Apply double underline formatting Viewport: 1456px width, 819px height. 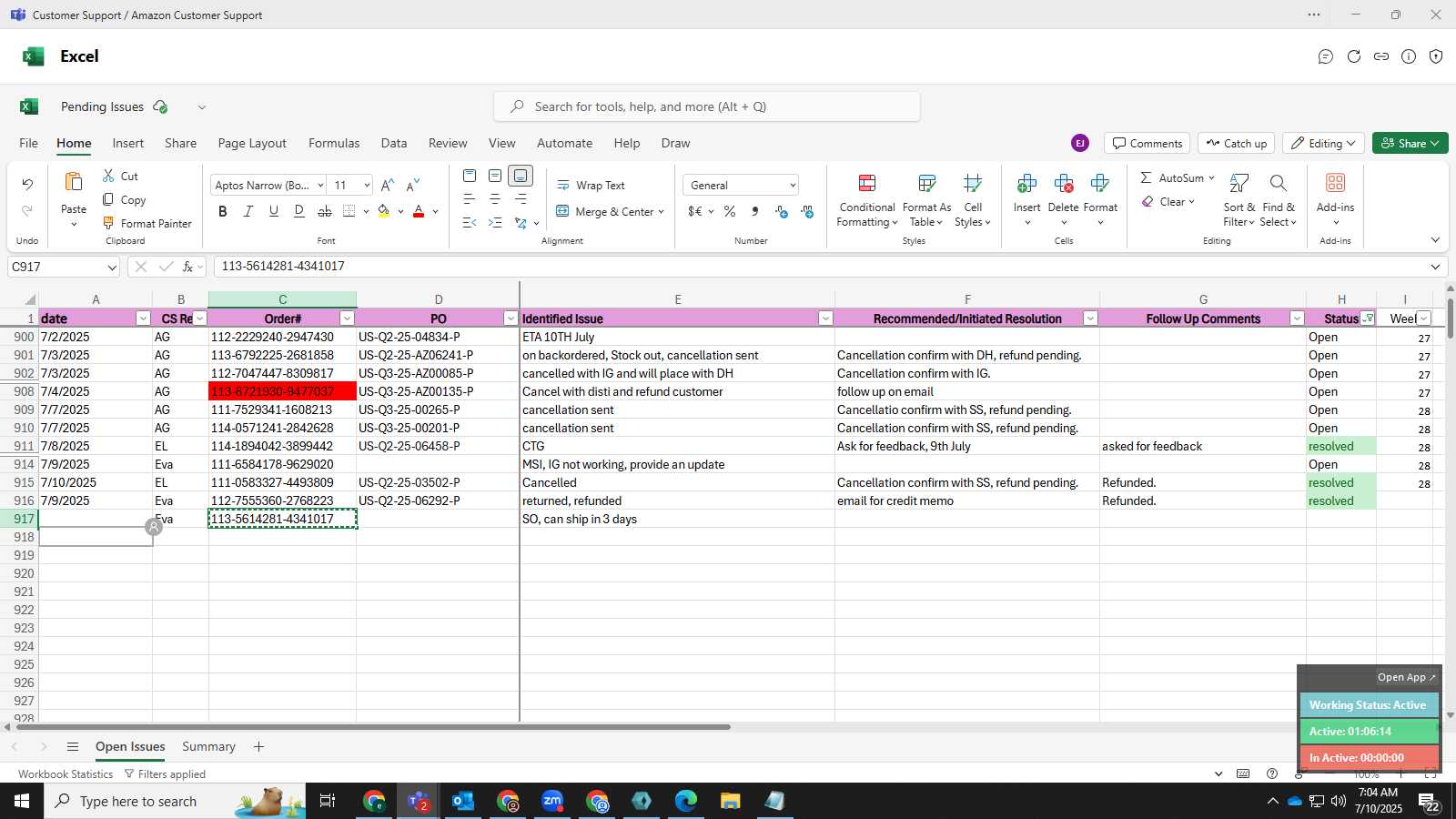tap(298, 211)
